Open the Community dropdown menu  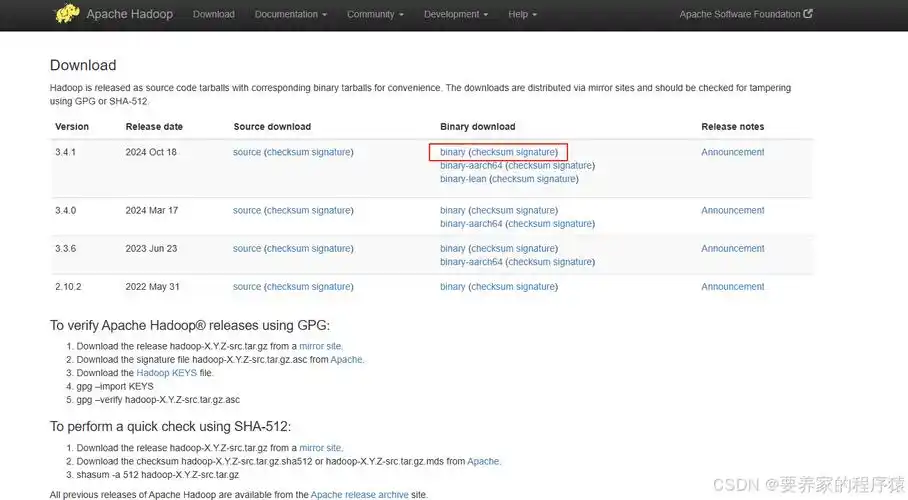click(375, 14)
